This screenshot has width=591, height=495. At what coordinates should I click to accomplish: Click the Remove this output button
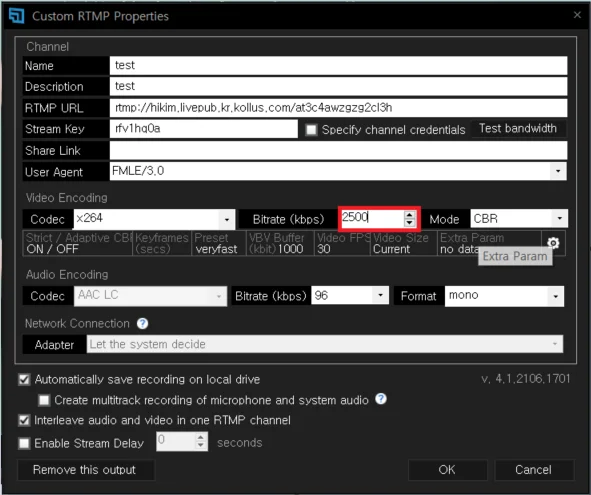pos(85,470)
